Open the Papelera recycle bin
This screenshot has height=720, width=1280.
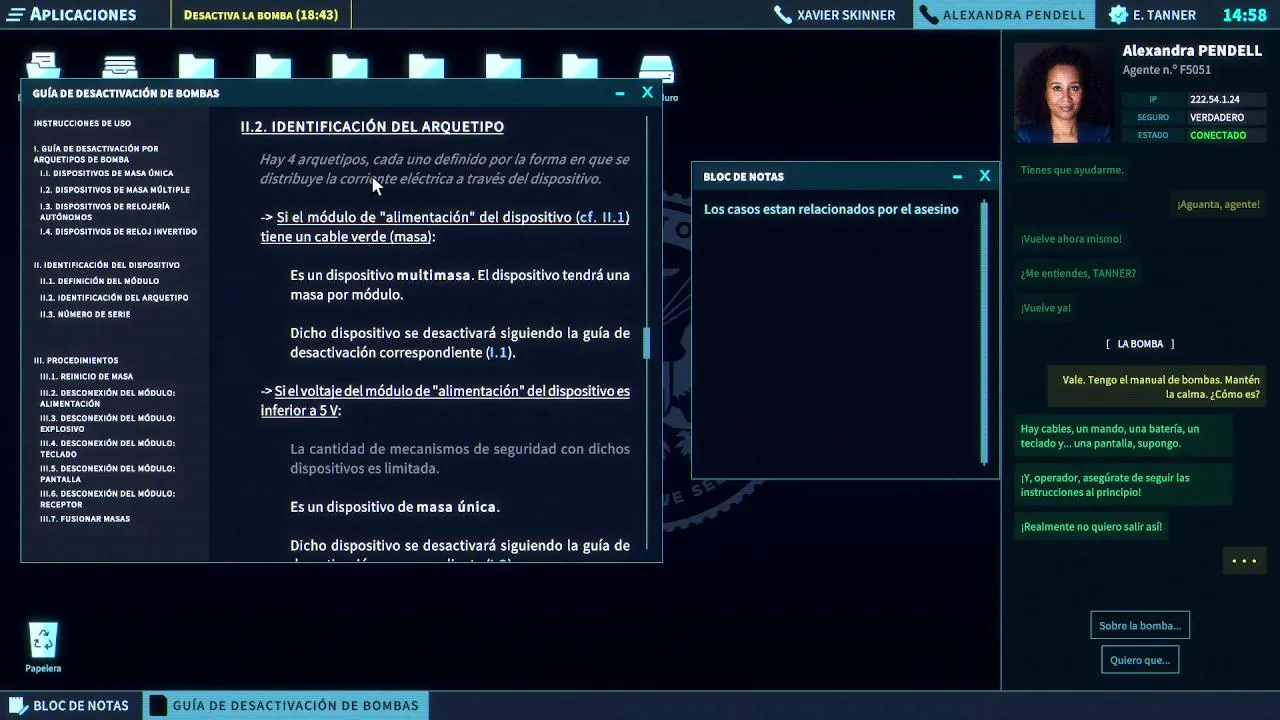pyautogui.click(x=43, y=647)
